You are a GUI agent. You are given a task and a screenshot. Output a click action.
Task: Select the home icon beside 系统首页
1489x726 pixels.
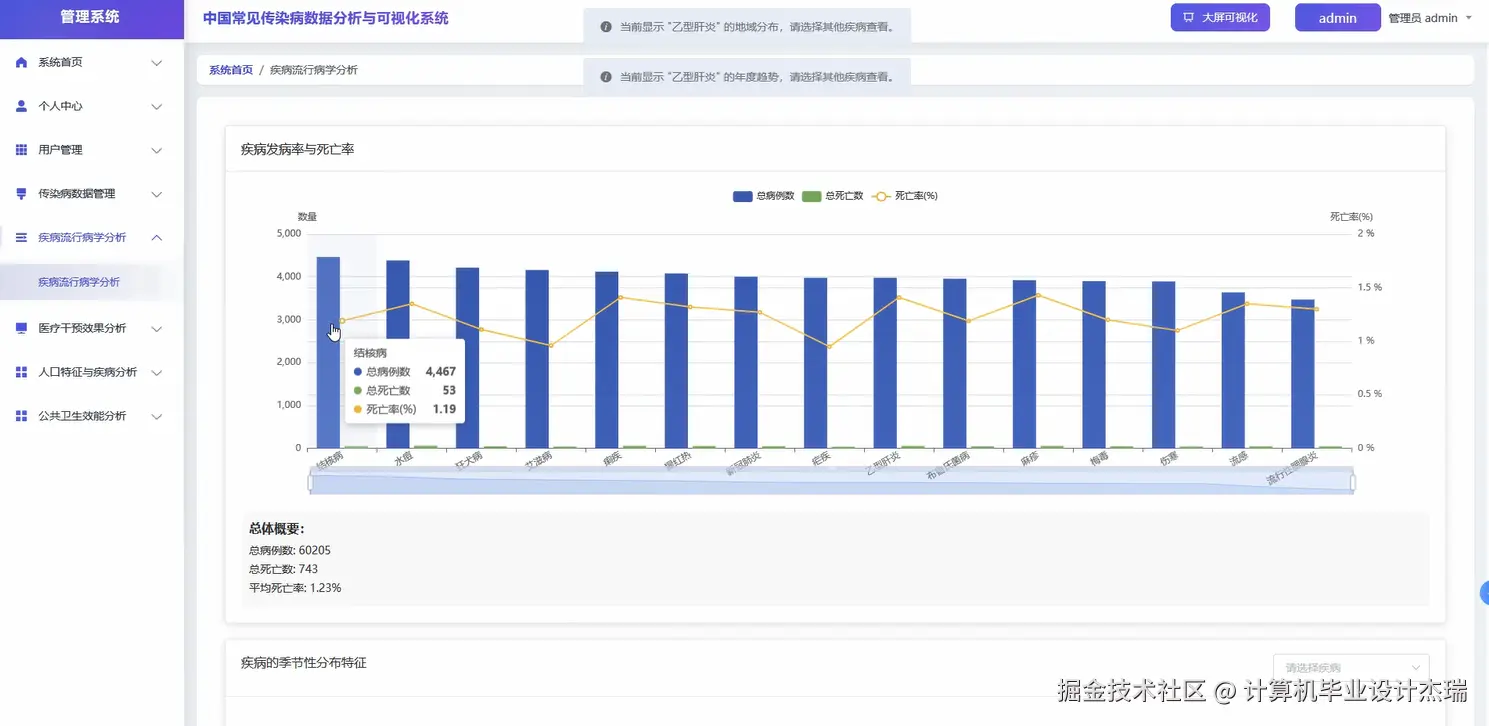tap(20, 62)
